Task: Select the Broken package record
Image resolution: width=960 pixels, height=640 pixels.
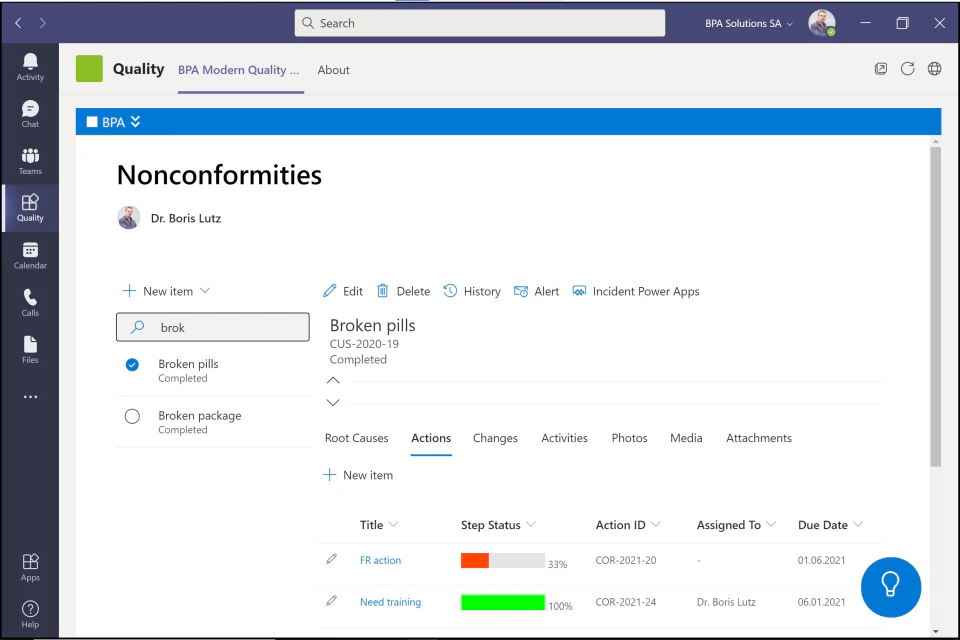Action: click(199, 415)
